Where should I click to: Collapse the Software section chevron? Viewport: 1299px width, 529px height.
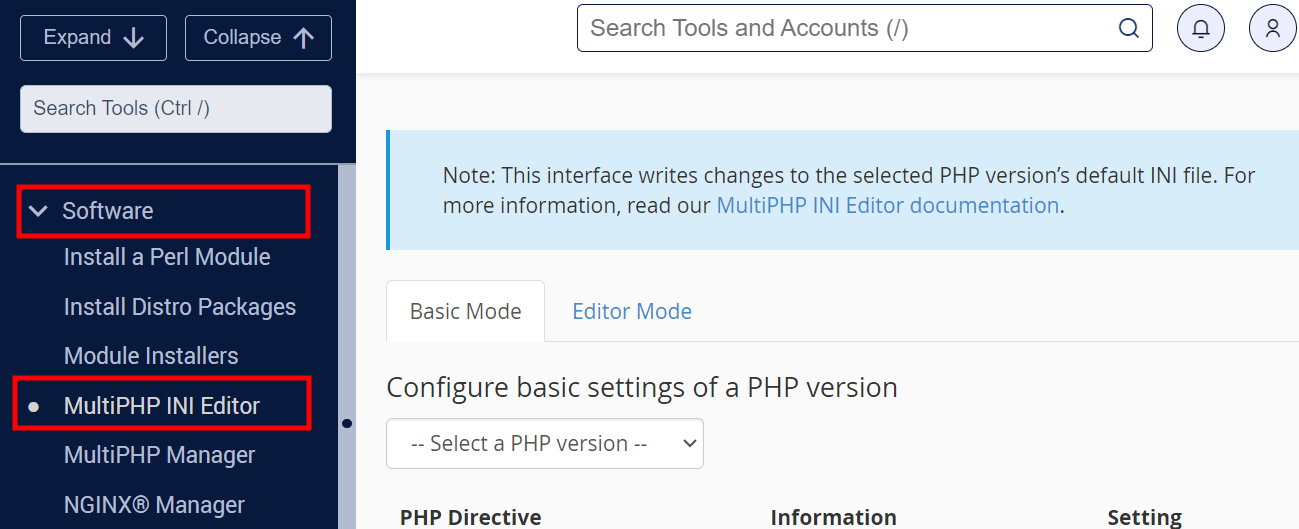pyautogui.click(x=39, y=211)
